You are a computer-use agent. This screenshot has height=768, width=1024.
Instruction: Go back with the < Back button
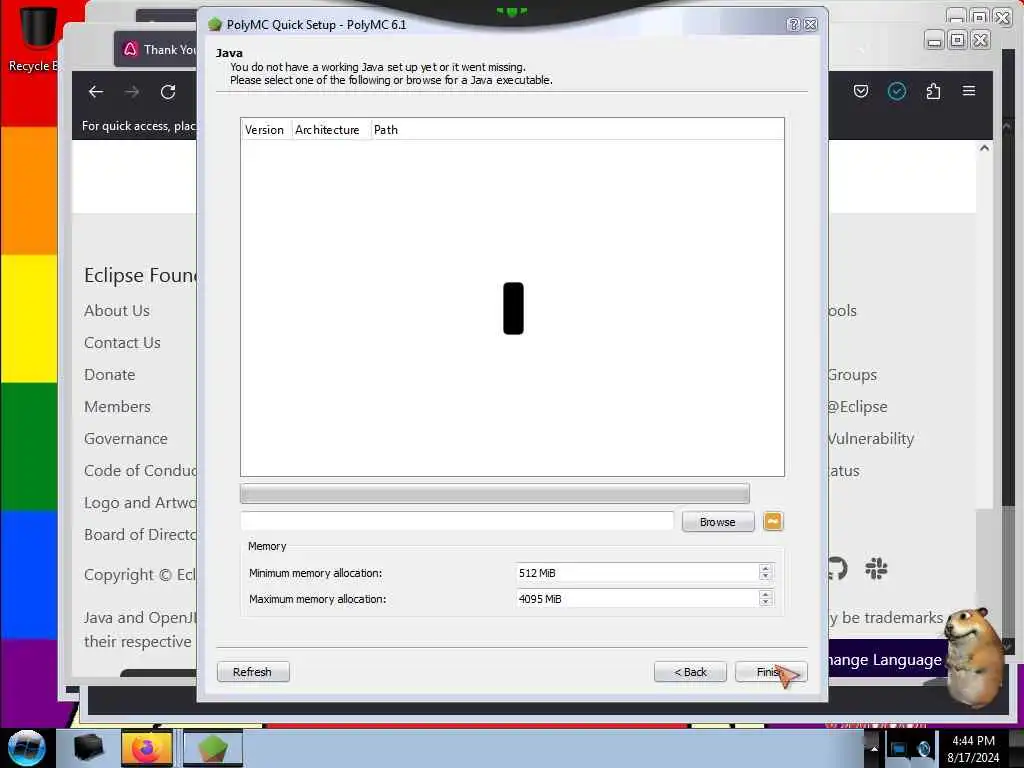point(690,672)
